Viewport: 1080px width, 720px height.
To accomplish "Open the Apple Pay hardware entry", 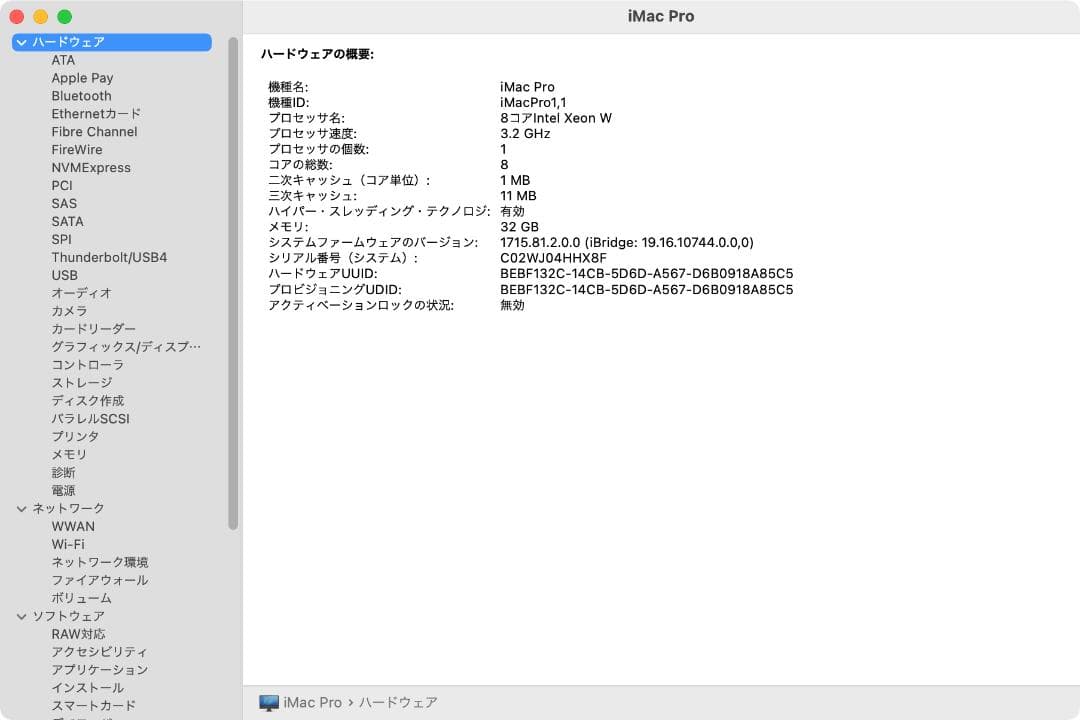I will click(x=82, y=78).
